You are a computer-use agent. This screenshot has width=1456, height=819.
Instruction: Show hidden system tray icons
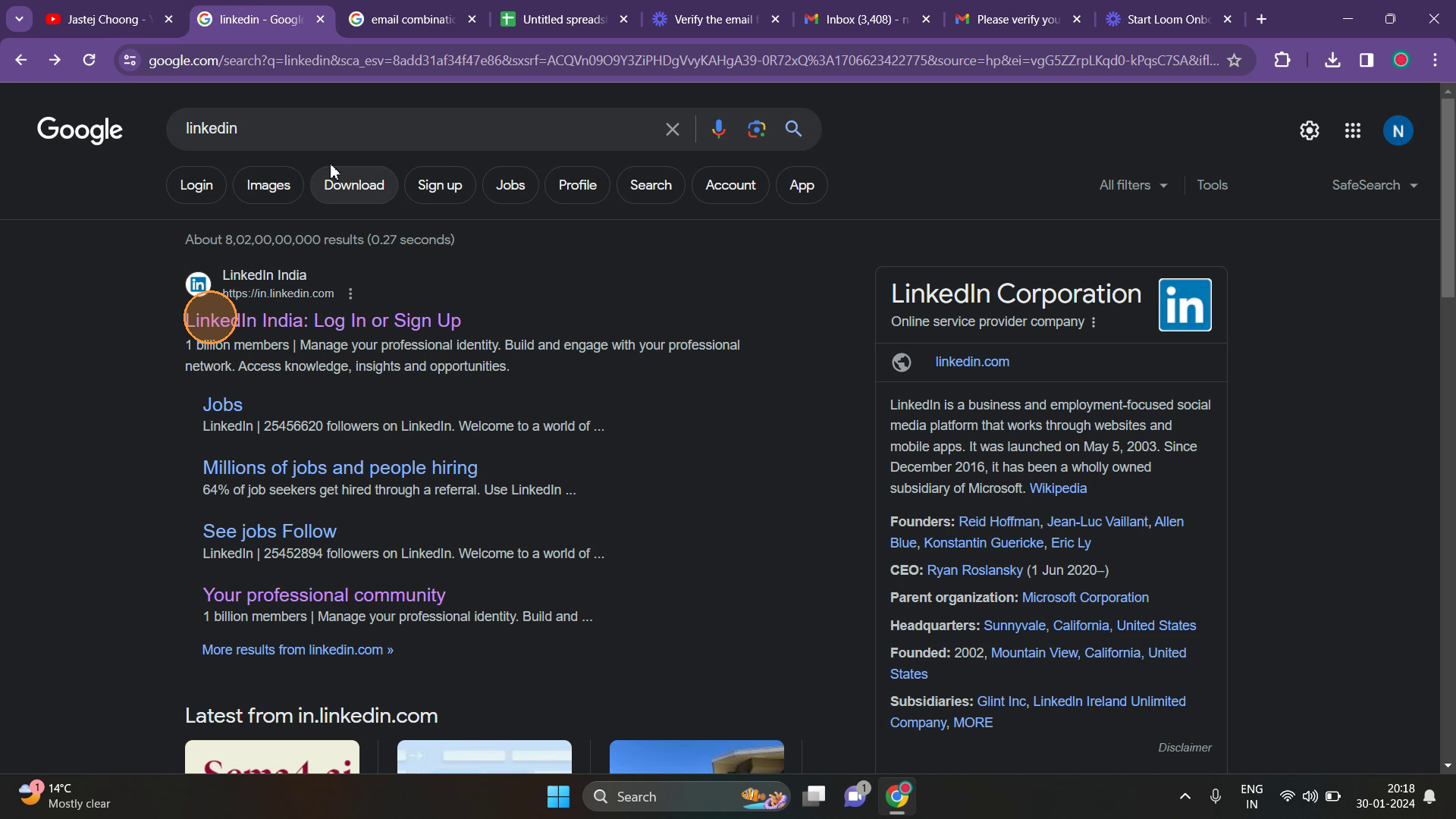(1185, 796)
